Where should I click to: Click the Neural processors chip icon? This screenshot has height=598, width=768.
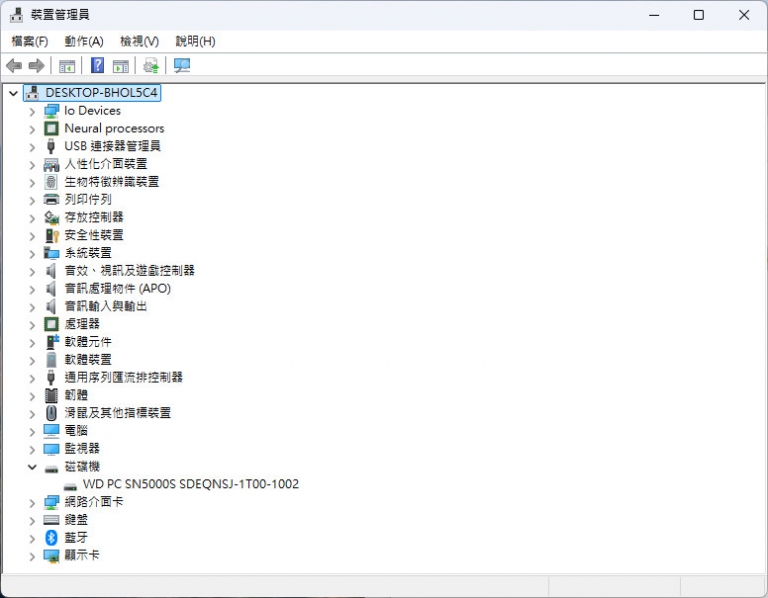coord(51,128)
